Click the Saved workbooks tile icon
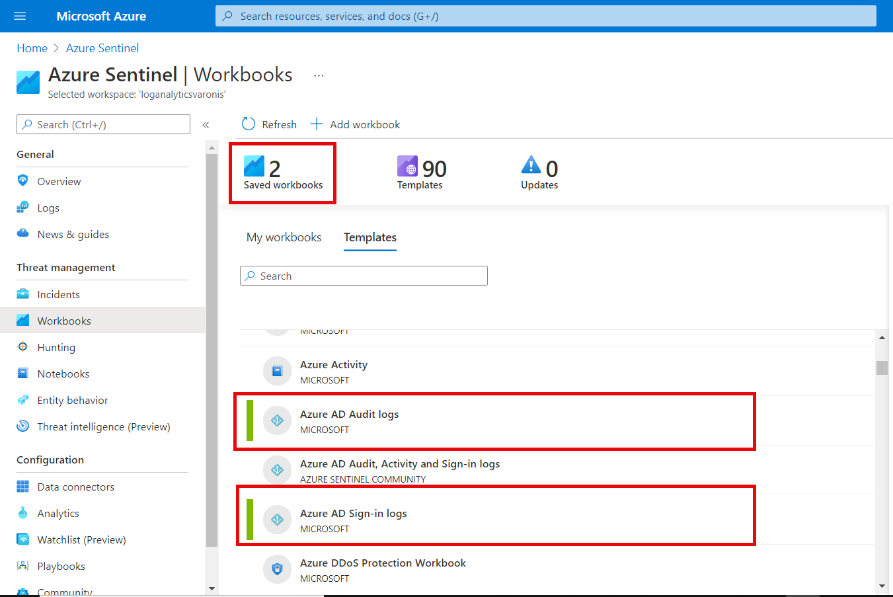The width and height of the screenshot is (893, 597). pos(254,166)
